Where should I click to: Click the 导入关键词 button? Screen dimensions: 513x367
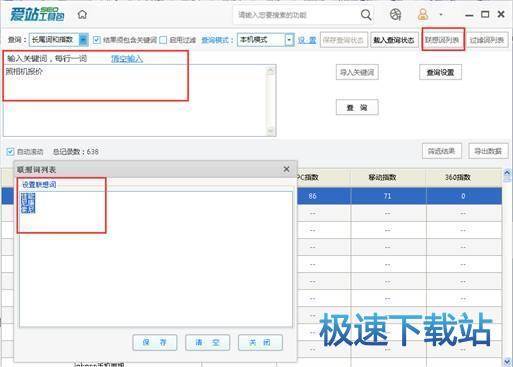tap(357, 72)
